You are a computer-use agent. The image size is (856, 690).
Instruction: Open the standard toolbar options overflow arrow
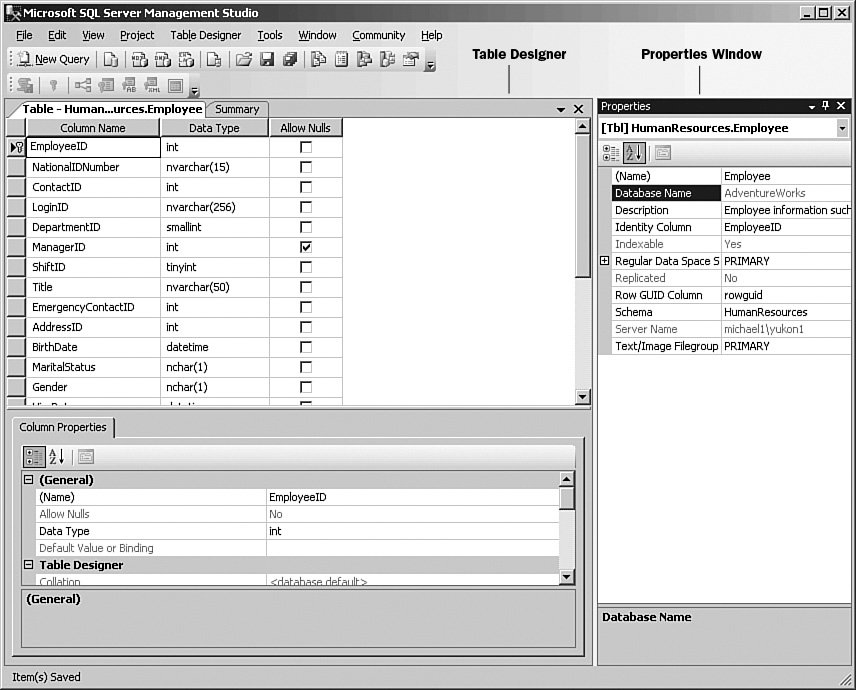pyautogui.click(x=430, y=66)
